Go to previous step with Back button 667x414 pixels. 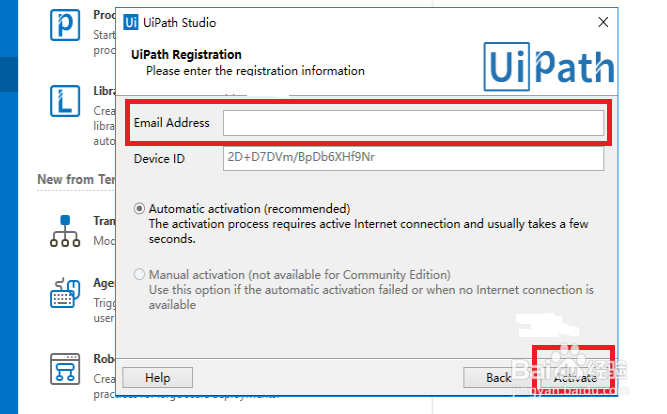pyautogui.click(x=499, y=378)
